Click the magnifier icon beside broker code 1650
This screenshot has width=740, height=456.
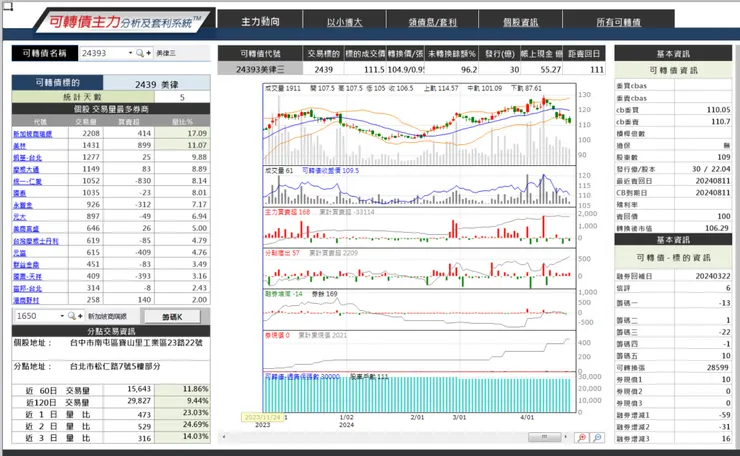tap(72, 316)
